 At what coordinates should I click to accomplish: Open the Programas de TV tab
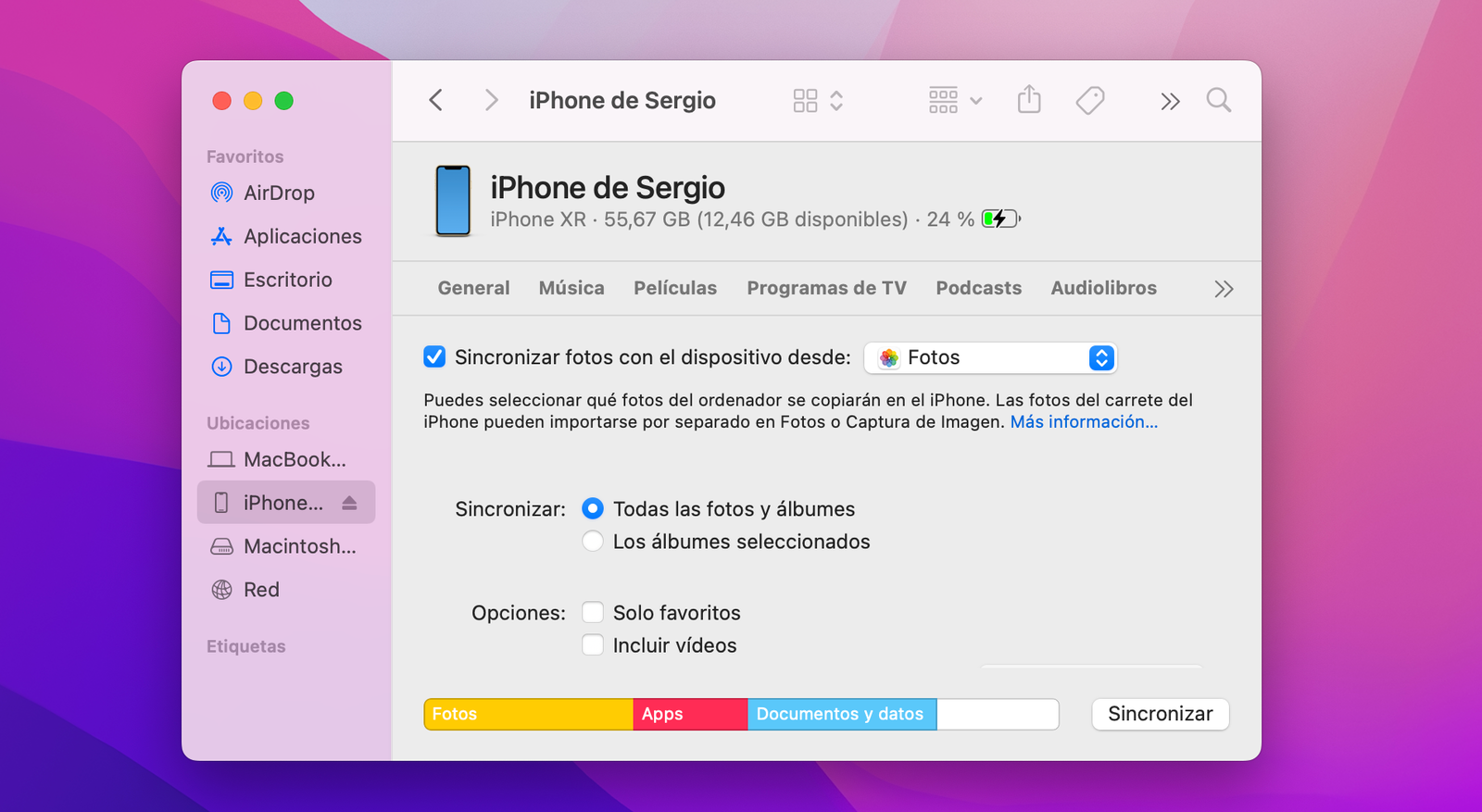(826, 288)
